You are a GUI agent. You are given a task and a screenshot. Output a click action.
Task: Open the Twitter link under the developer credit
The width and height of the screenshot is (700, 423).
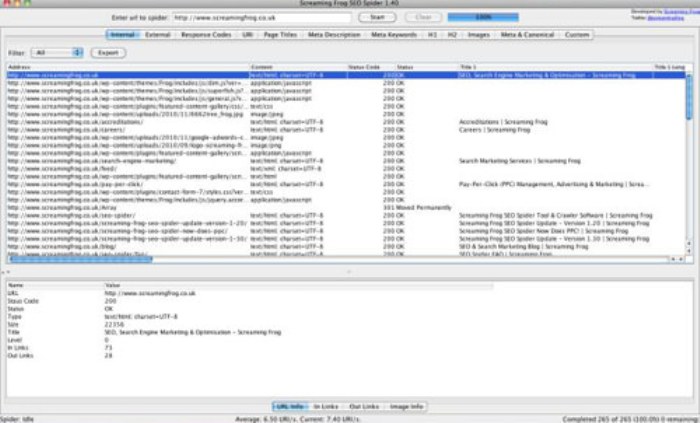coord(666,18)
